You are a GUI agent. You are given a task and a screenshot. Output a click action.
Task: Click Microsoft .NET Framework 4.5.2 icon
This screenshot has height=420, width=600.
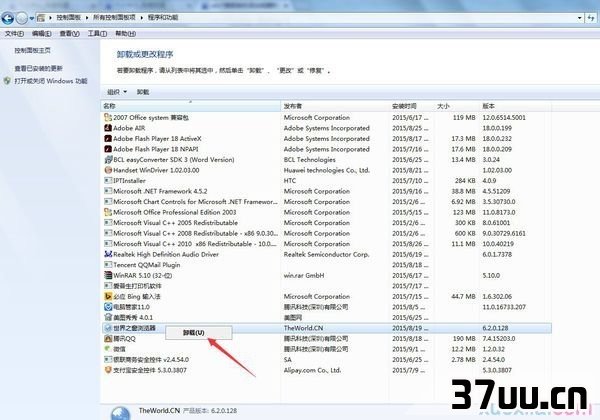[x=108, y=191]
